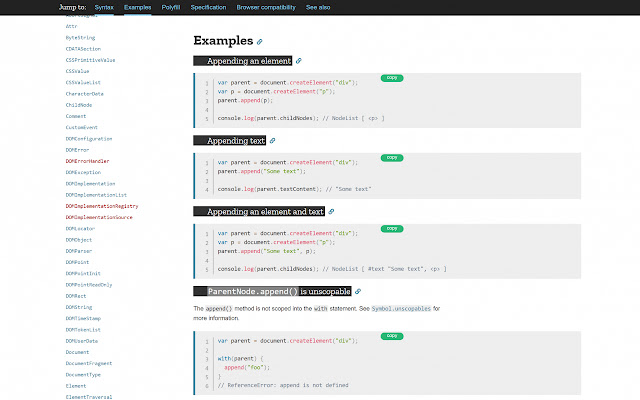Screen dimensions: 640x400
Task: Copy the Appending an element code sample
Action: 392,77
